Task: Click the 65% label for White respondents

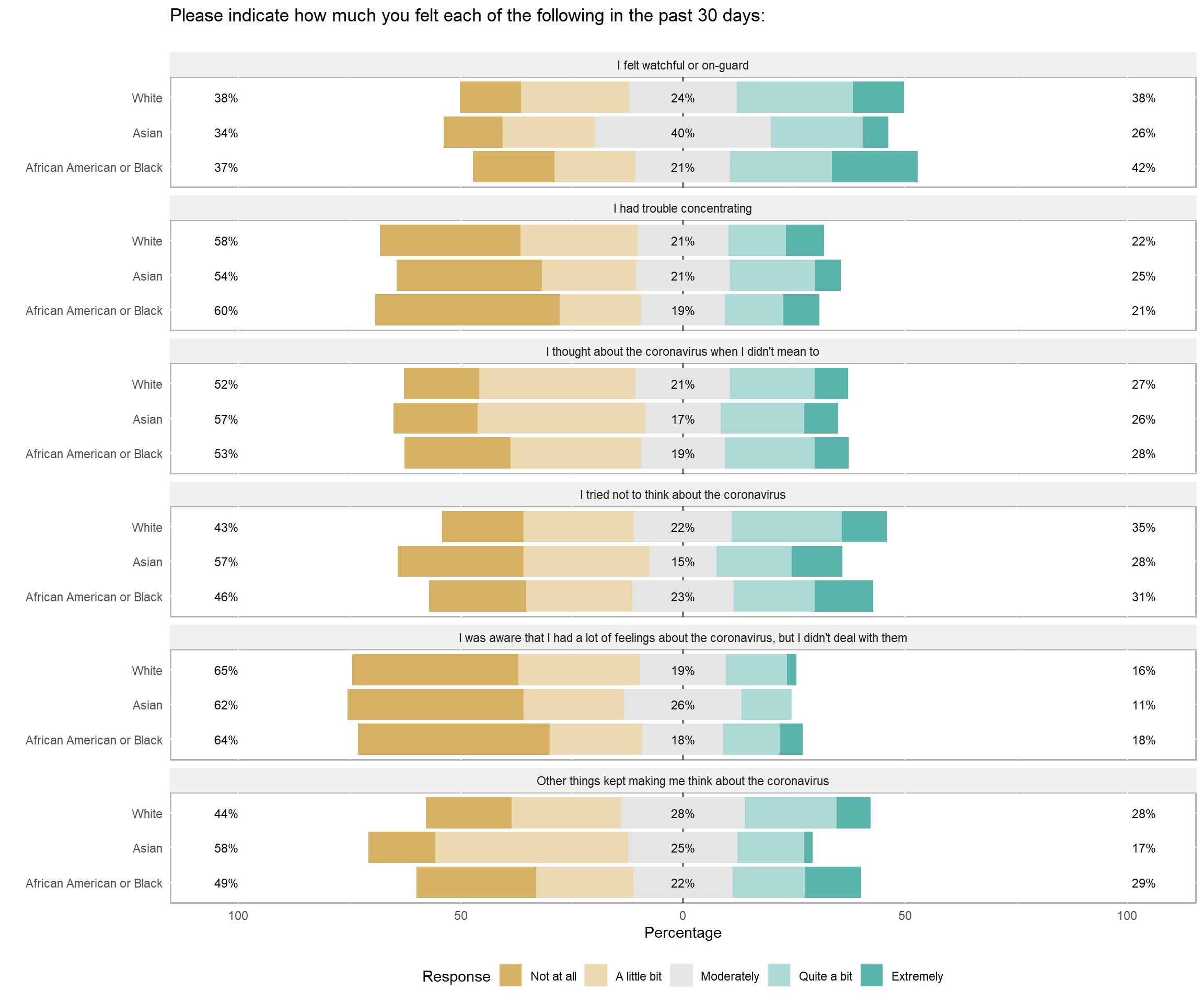Action: pos(226,671)
